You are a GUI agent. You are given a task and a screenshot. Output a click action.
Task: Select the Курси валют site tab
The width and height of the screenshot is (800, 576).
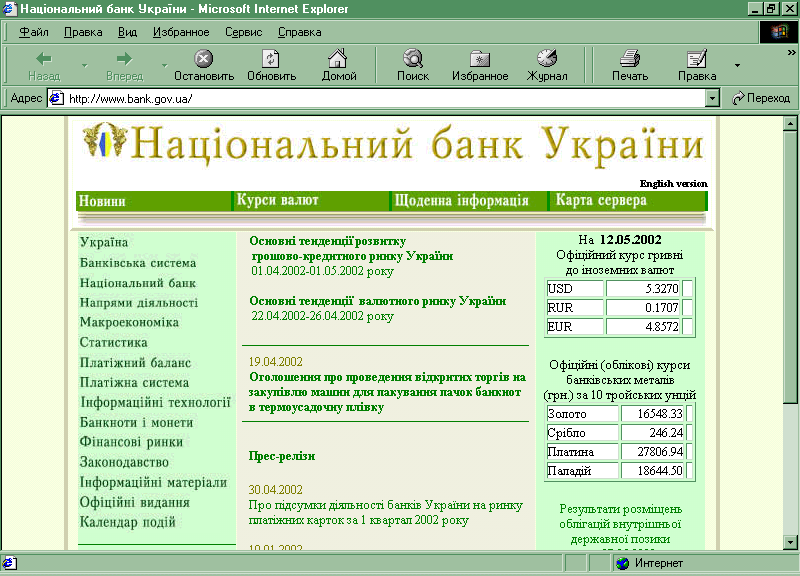(x=277, y=201)
